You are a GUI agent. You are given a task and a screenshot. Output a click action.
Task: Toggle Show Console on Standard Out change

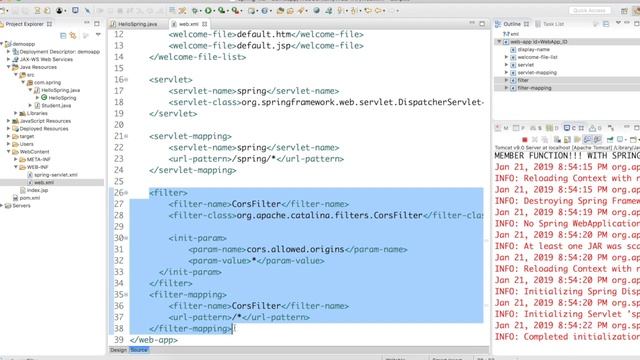(587, 140)
